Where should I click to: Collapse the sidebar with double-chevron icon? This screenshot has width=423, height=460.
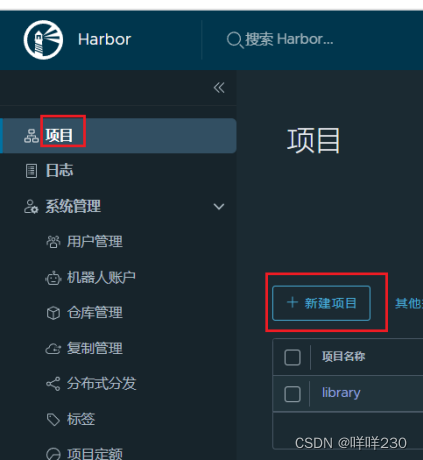219,88
